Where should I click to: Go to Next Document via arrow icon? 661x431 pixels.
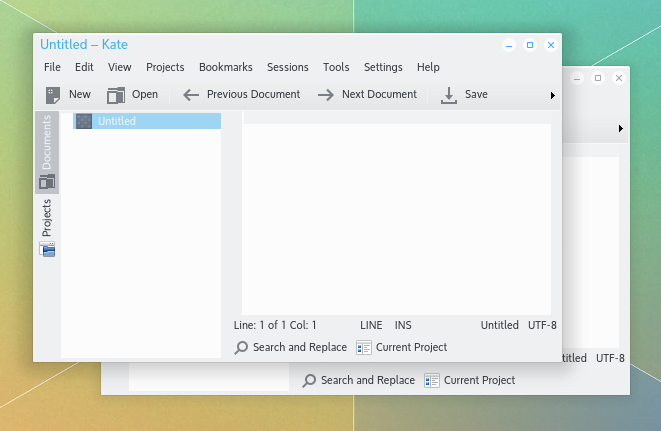(x=326, y=95)
